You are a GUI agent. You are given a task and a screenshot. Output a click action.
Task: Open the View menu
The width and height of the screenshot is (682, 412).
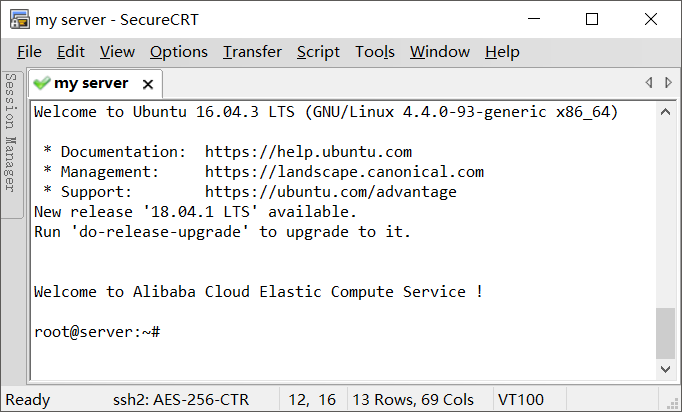click(x=117, y=52)
